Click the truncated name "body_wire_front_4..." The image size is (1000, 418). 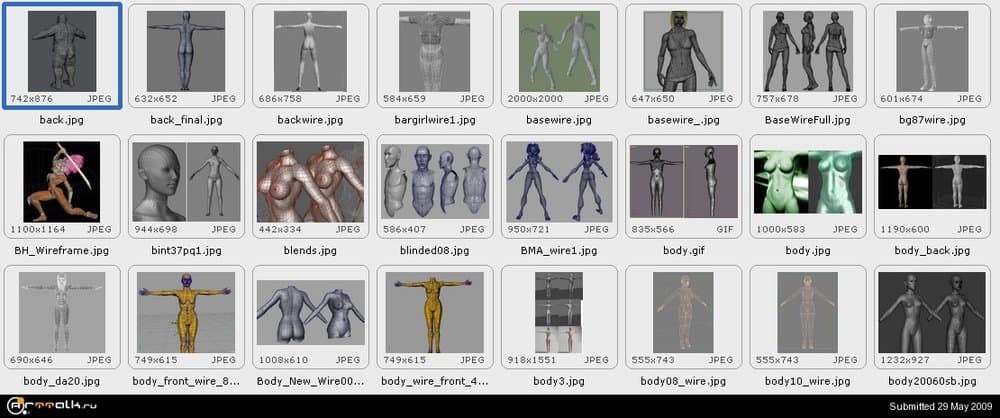[435, 382]
